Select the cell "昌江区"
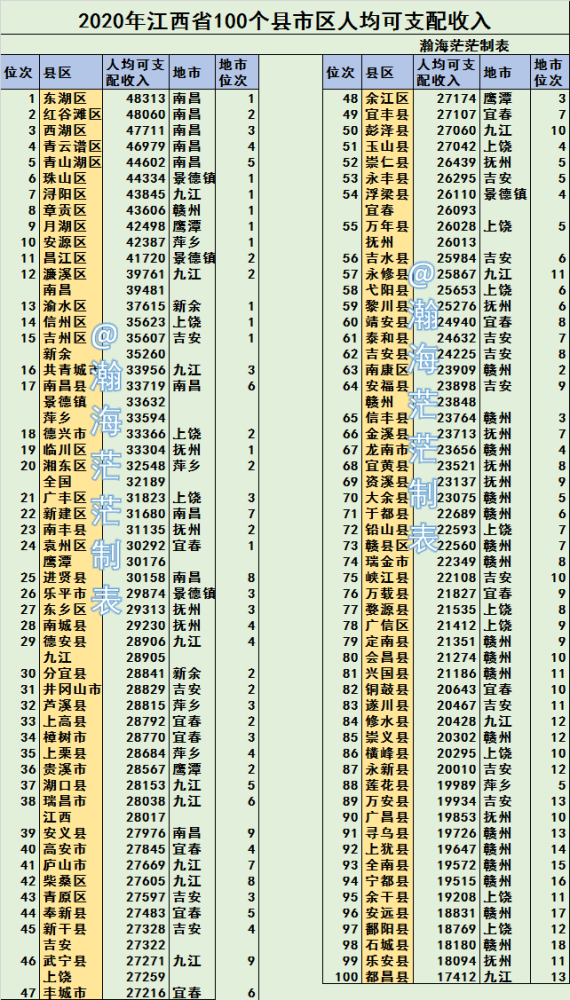Image resolution: width=570 pixels, height=1000 pixels. click(x=64, y=258)
